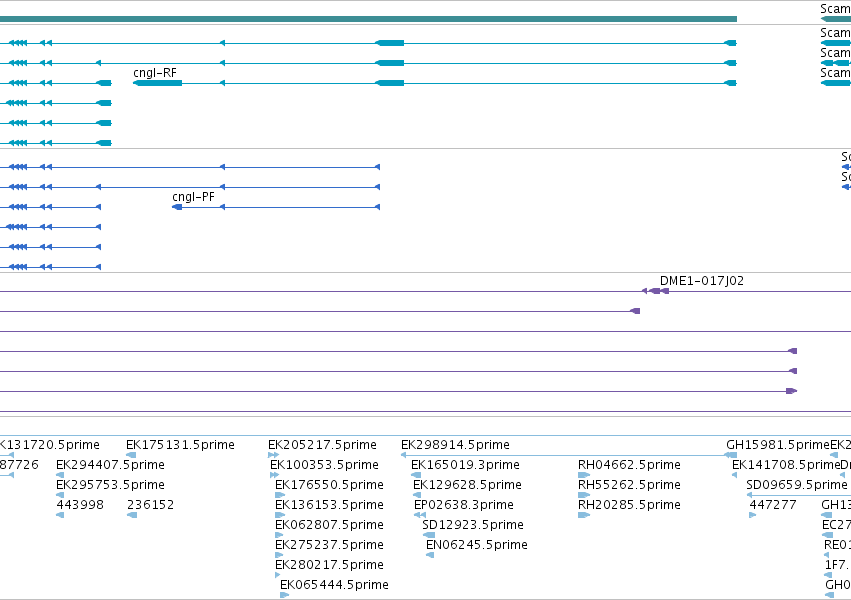This screenshot has height=600, width=851.
Task: Click the EK295753.5prime label
Action: pyautogui.click(x=110, y=485)
